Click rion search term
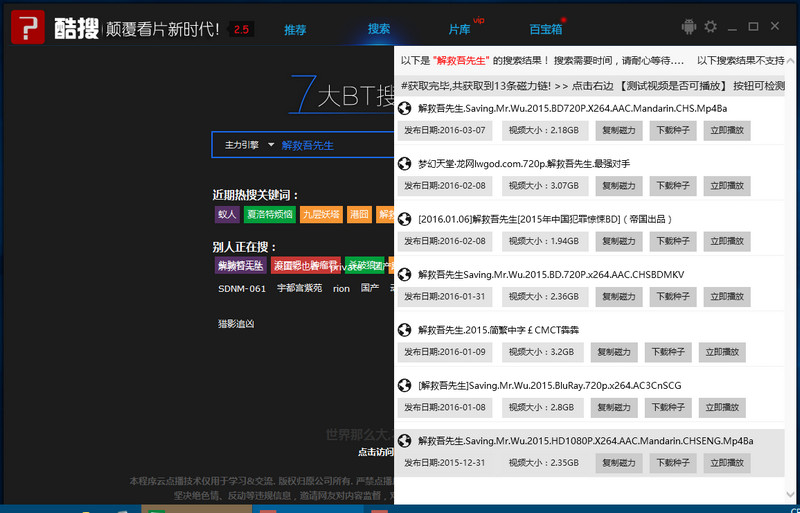 pyautogui.click(x=341, y=289)
